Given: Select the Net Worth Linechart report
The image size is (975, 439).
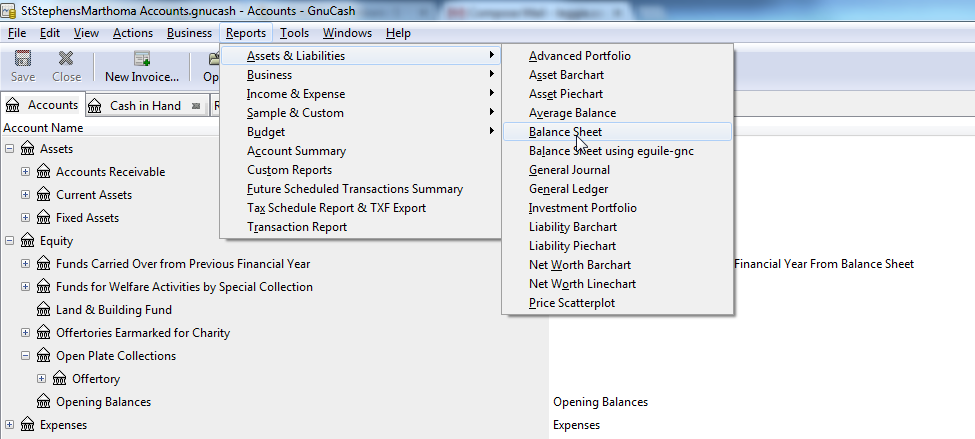Looking at the screenshot, I should coord(617,284).
